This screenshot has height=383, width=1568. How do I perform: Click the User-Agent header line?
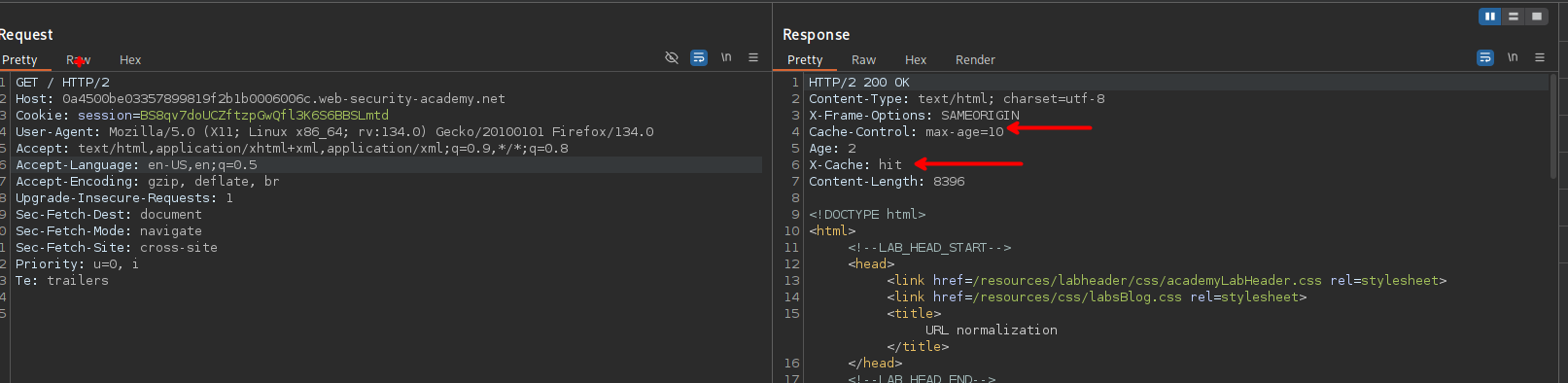(334, 132)
